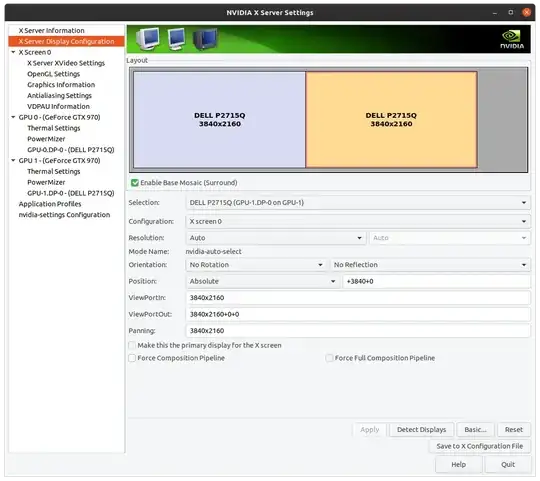This screenshot has height=481, width=540.
Task: Open Application Profiles
Action: point(50,204)
